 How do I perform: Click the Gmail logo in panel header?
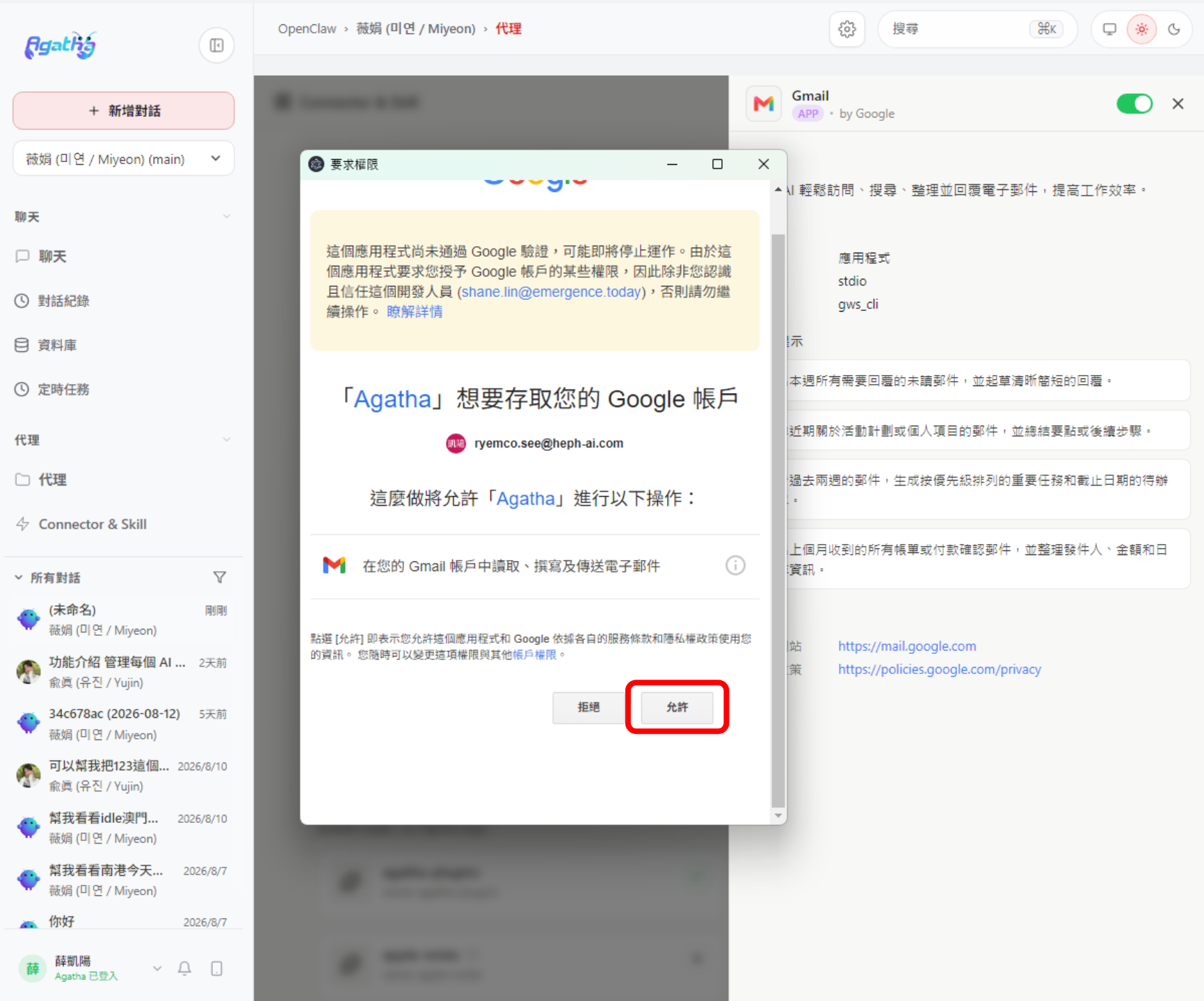click(764, 104)
